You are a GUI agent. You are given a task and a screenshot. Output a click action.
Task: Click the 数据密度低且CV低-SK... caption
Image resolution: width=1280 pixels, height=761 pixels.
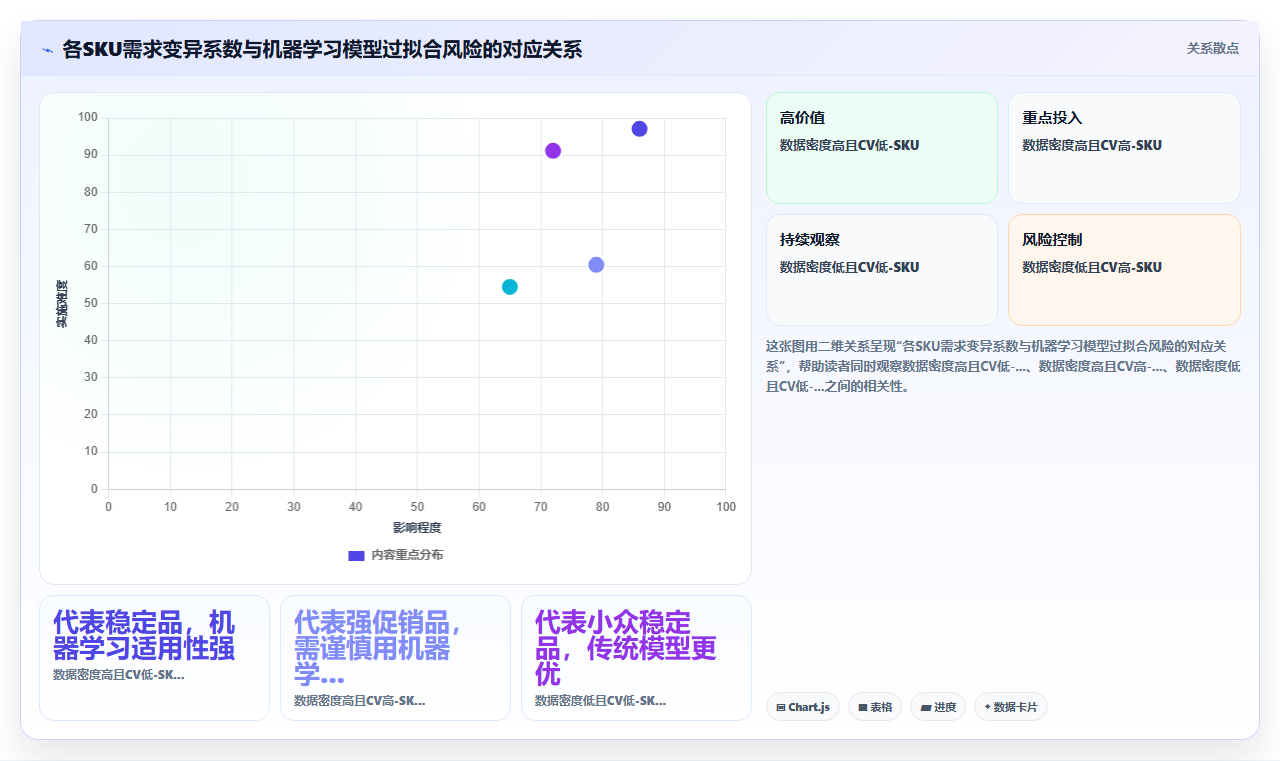(x=601, y=701)
